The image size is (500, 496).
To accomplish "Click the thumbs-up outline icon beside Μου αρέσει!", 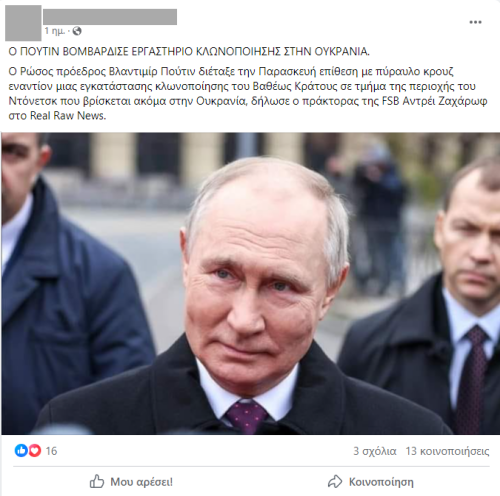I will 97,482.
